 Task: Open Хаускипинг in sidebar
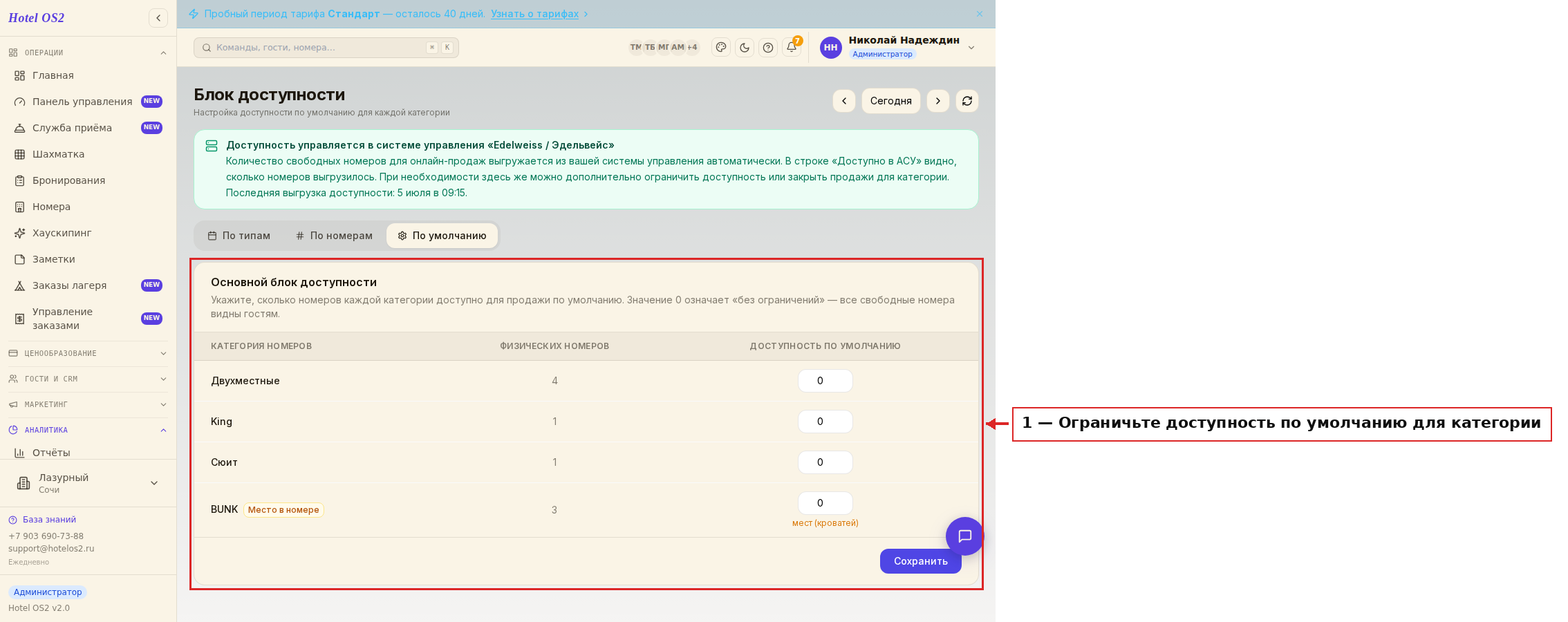(88, 233)
